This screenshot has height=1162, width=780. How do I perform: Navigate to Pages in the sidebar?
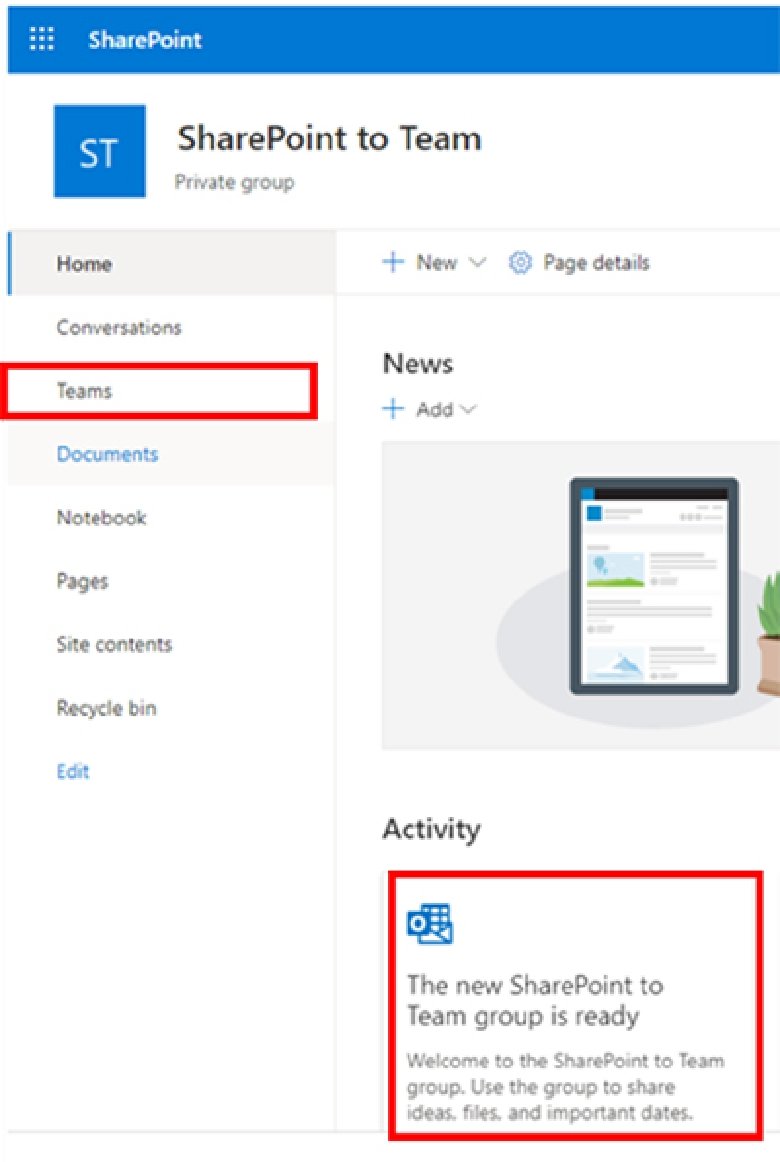82,581
